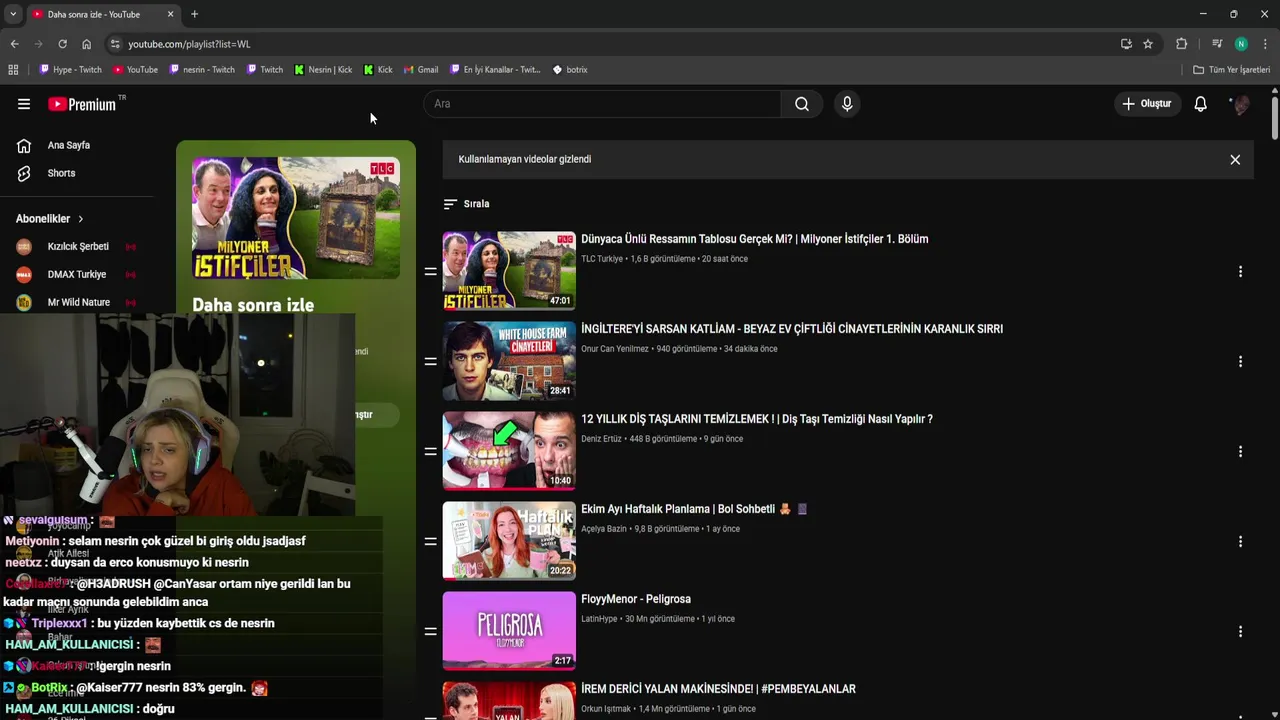
Task: Open Onur Can Yenilmez channel link
Action: (615, 349)
